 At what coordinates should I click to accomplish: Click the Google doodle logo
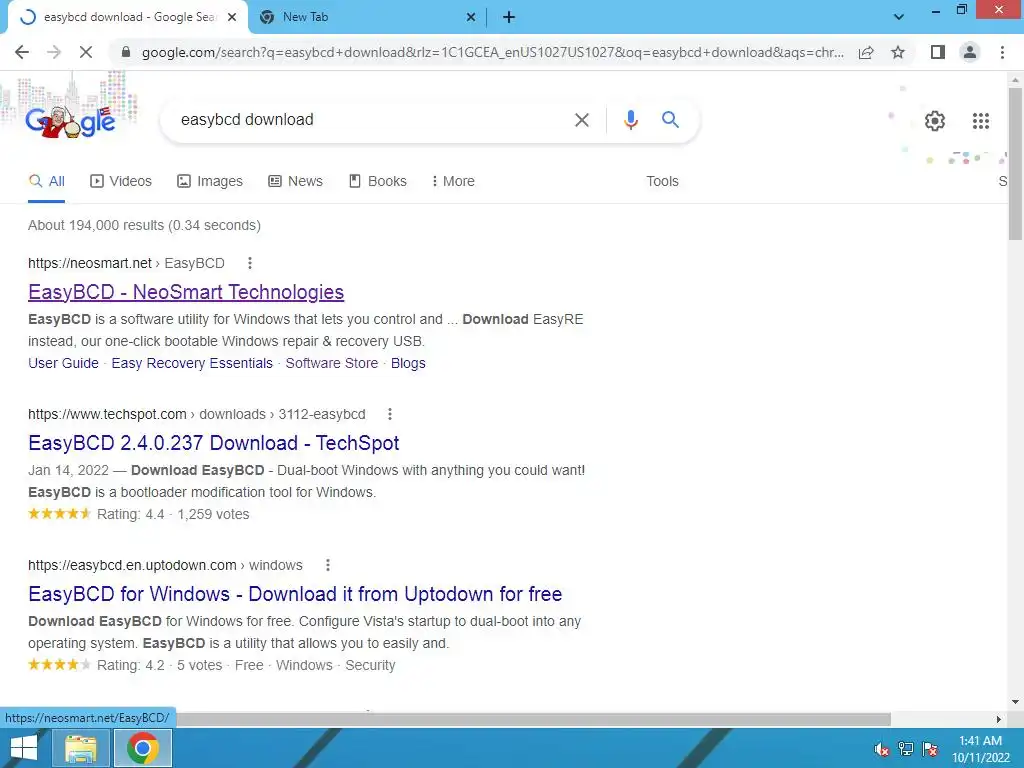[70, 121]
